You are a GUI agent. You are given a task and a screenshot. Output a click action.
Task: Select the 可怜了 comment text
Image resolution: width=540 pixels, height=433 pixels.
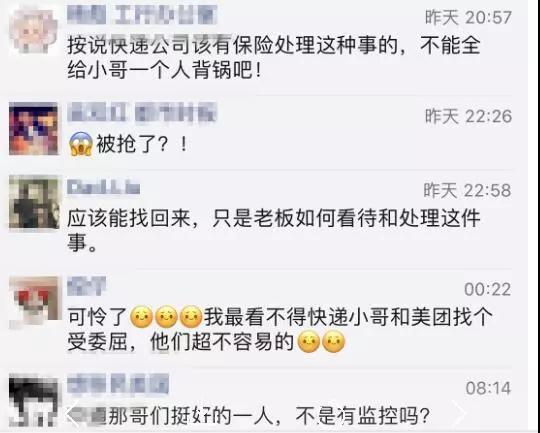pyautogui.click(x=279, y=329)
